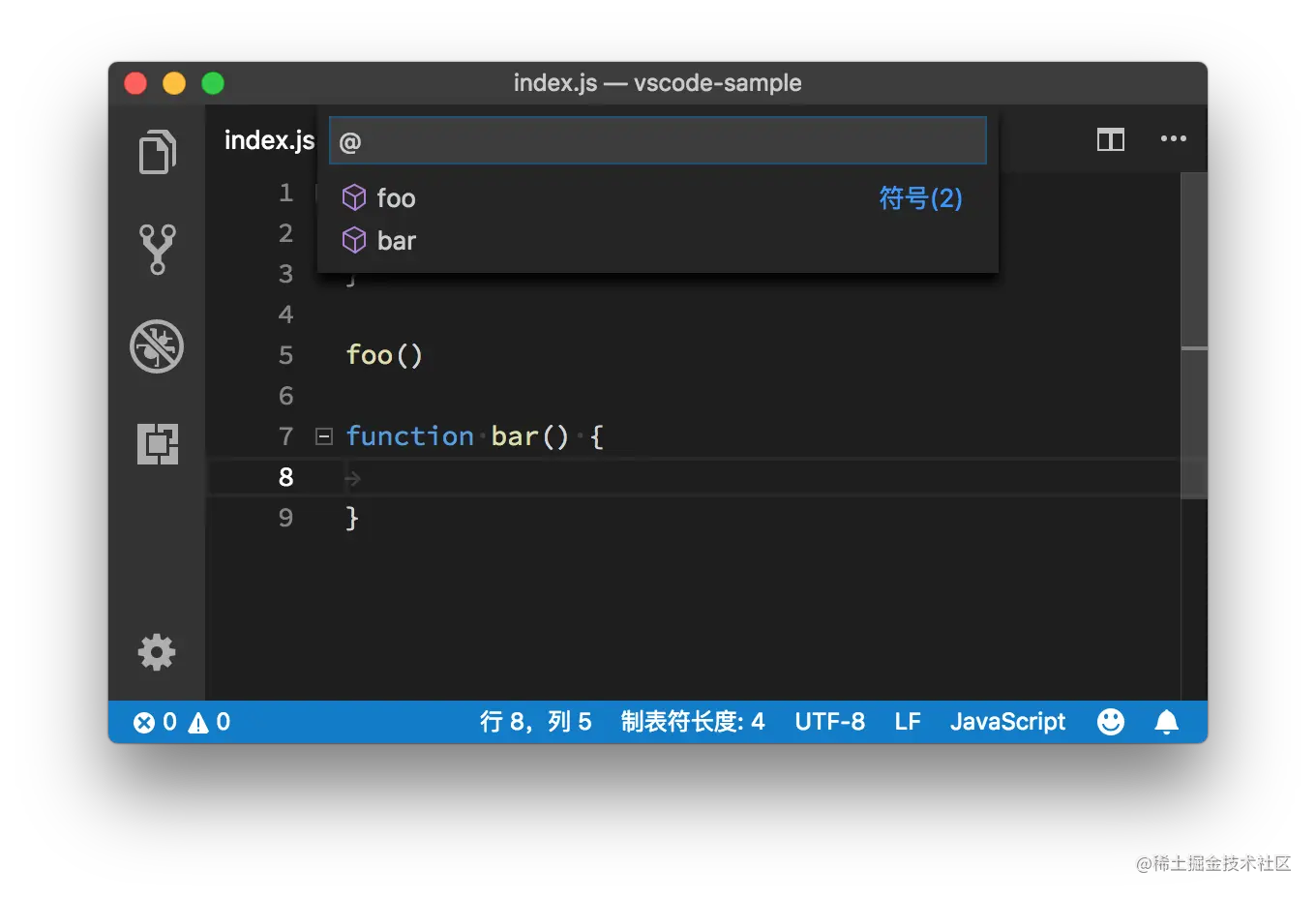Change the UTF-8 file encoding
Screen dimensions: 1316x898
pyautogui.click(x=830, y=722)
